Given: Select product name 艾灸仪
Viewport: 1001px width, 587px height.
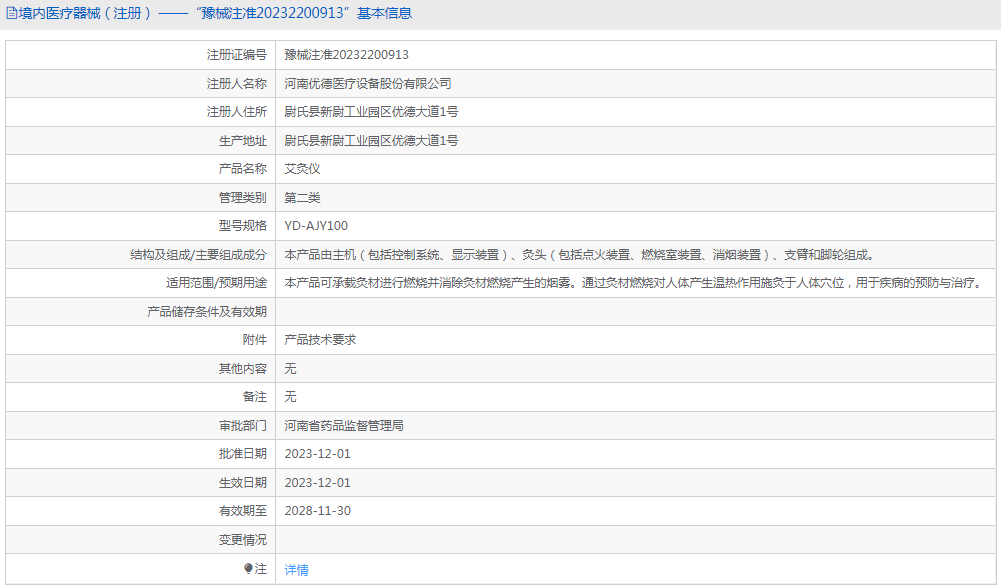Looking at the screenshot, I should click(303, 169).
